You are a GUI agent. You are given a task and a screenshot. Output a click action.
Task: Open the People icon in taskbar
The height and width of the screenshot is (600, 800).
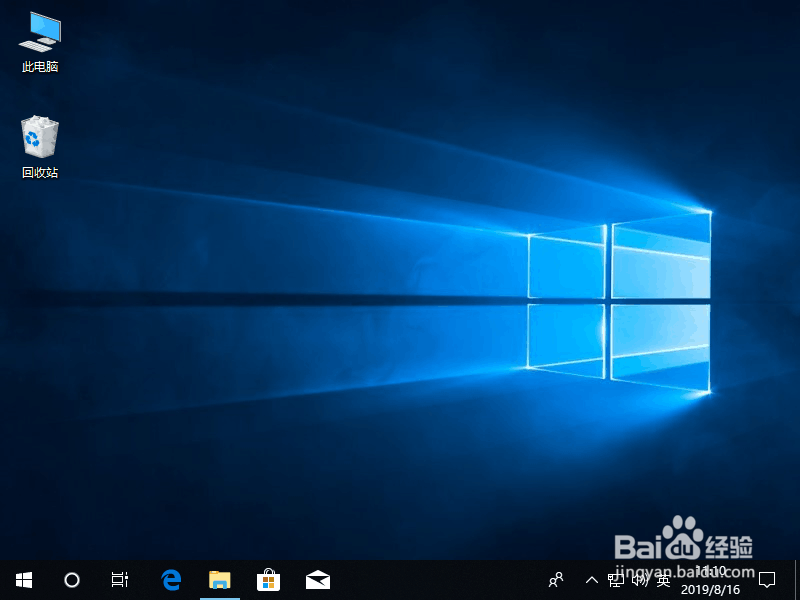(556, 580)
